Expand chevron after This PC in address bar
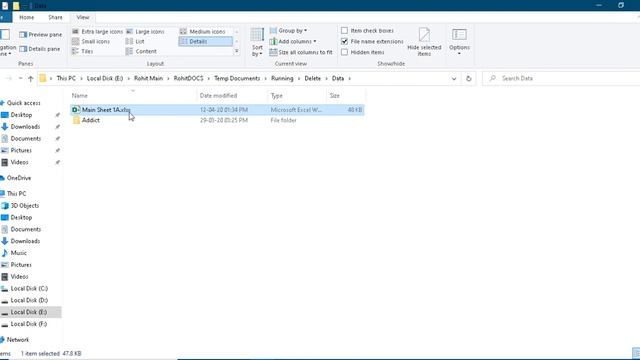Viewport: 640px width, 360px height. click(x=81, y=78)
